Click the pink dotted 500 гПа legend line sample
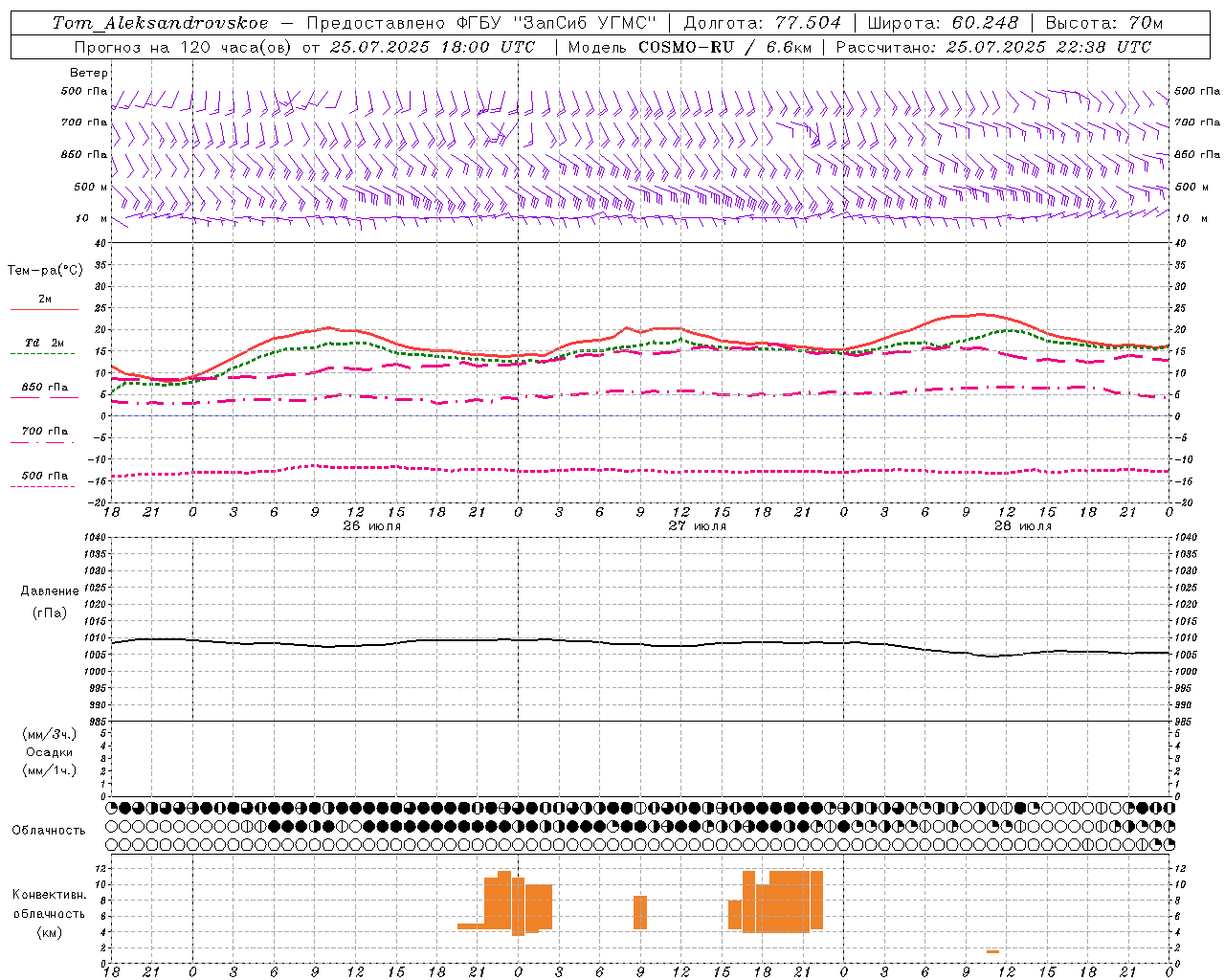 [43, 486]
